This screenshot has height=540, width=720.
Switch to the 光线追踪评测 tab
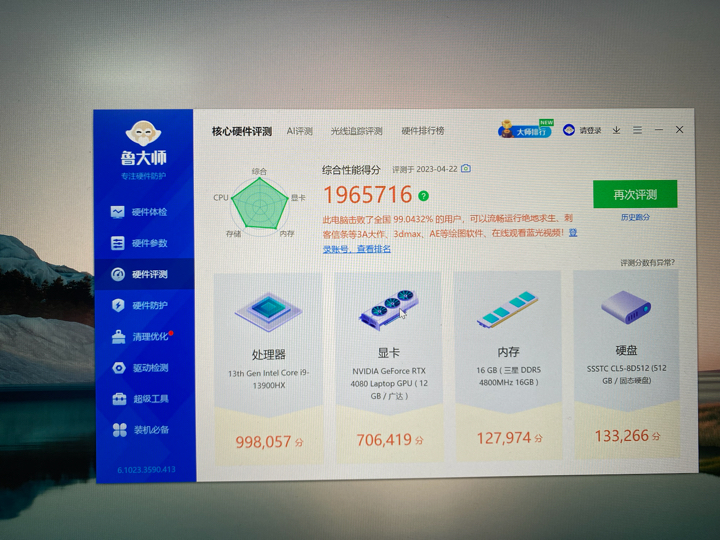point(356,131)
